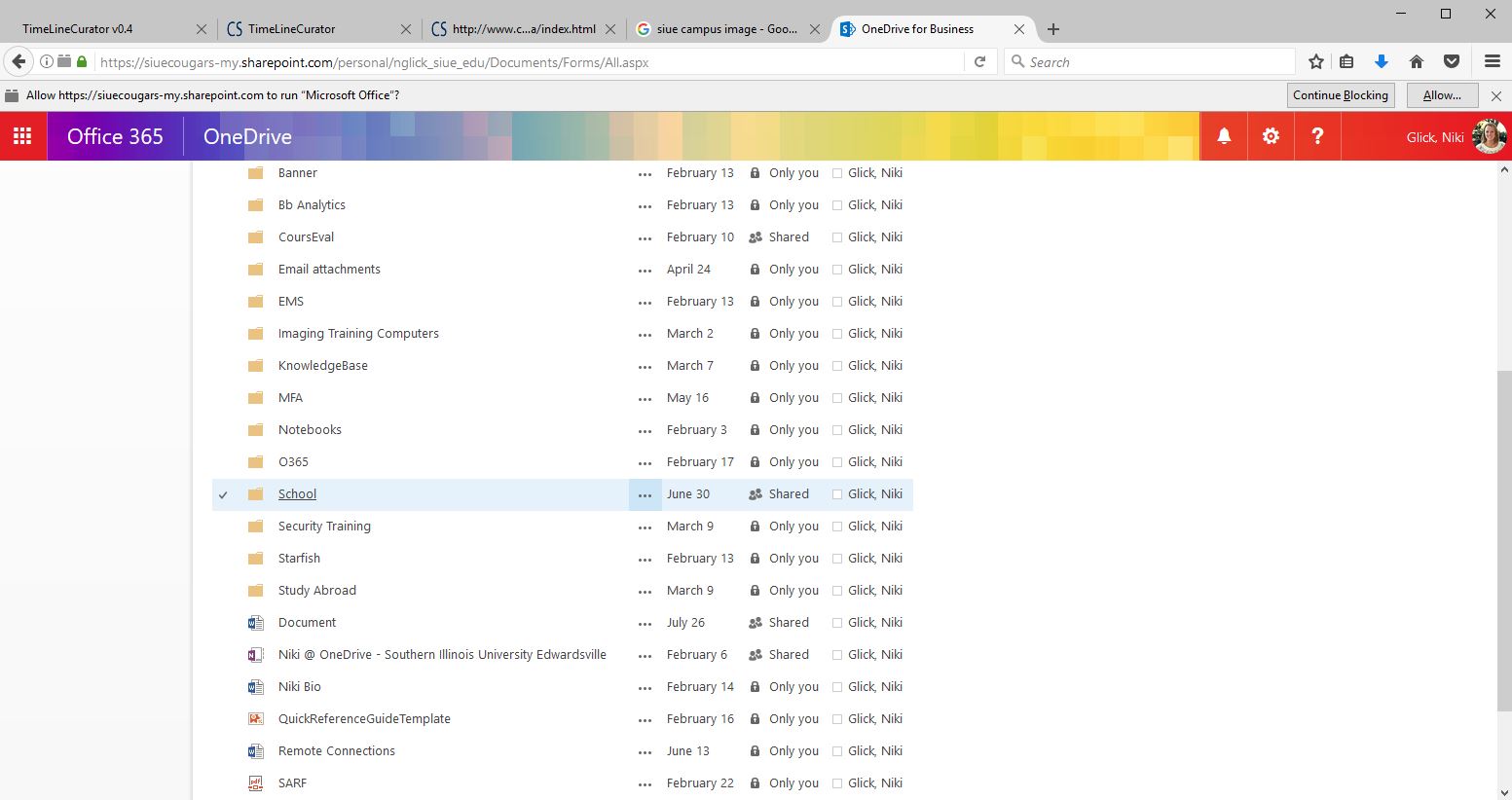Open the settings gear in Office header
This screenshot has width=1512, height=800.
pyautogui.click(x=1271, y=136)
